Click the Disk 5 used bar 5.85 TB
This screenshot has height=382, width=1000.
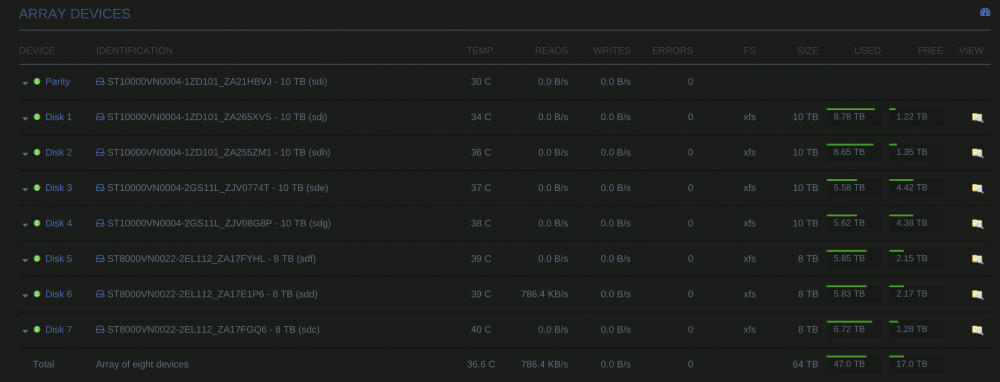(x=853, y=258)
